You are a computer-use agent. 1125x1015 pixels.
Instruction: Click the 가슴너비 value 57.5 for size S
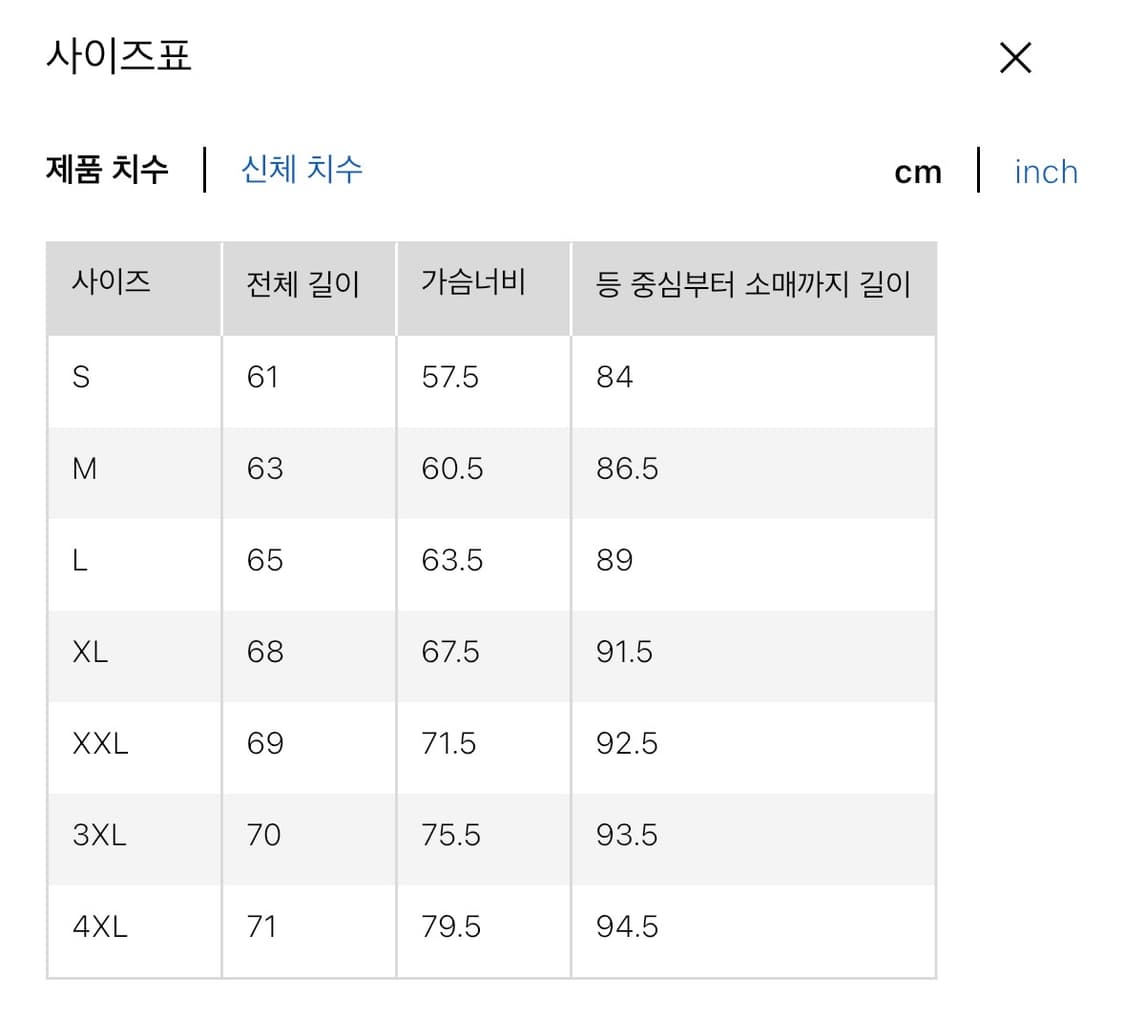(x=450, y=378)
